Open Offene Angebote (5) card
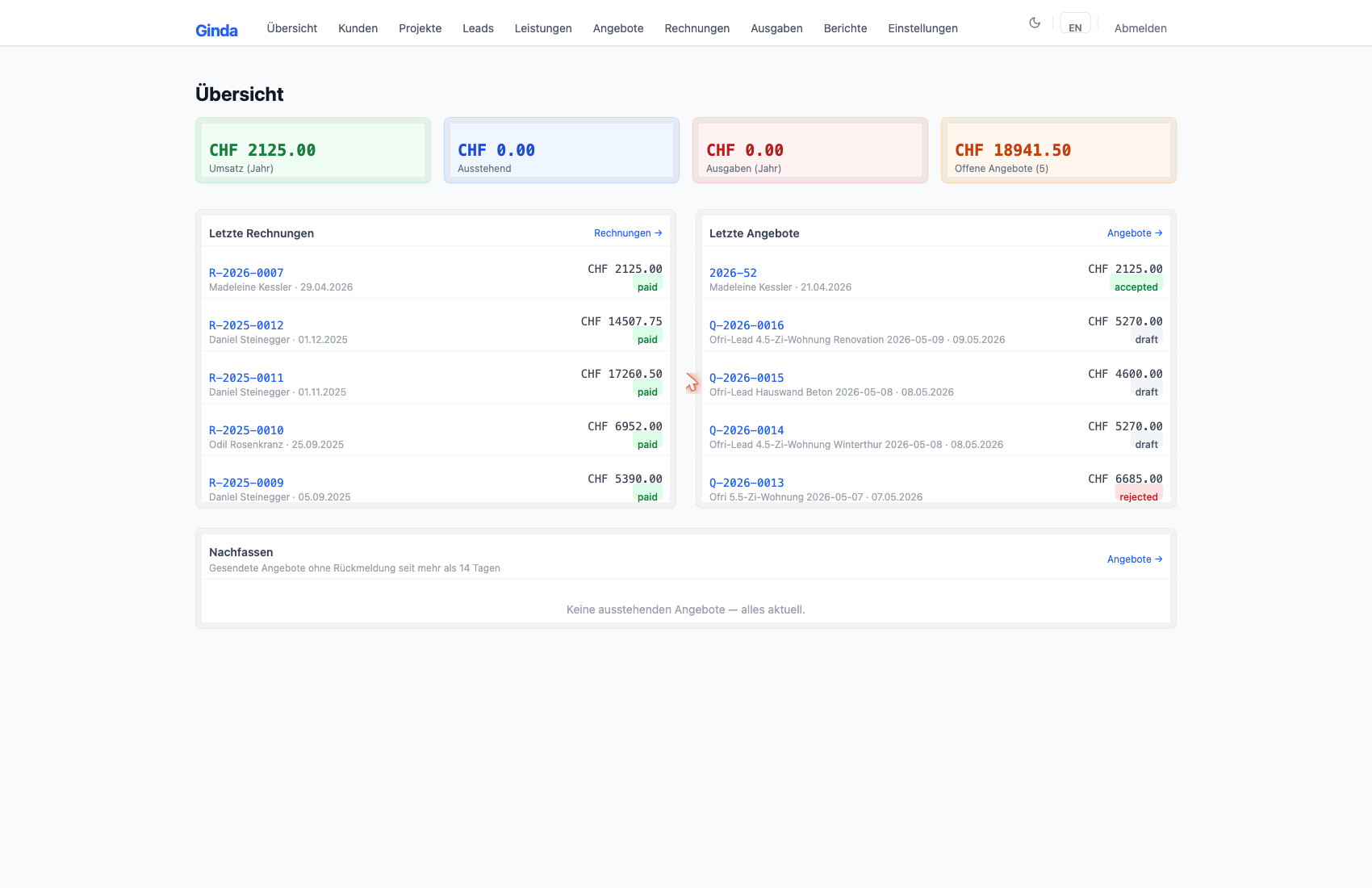The height and width of the screenshot is (888, 1372). tap(1059, 150)
